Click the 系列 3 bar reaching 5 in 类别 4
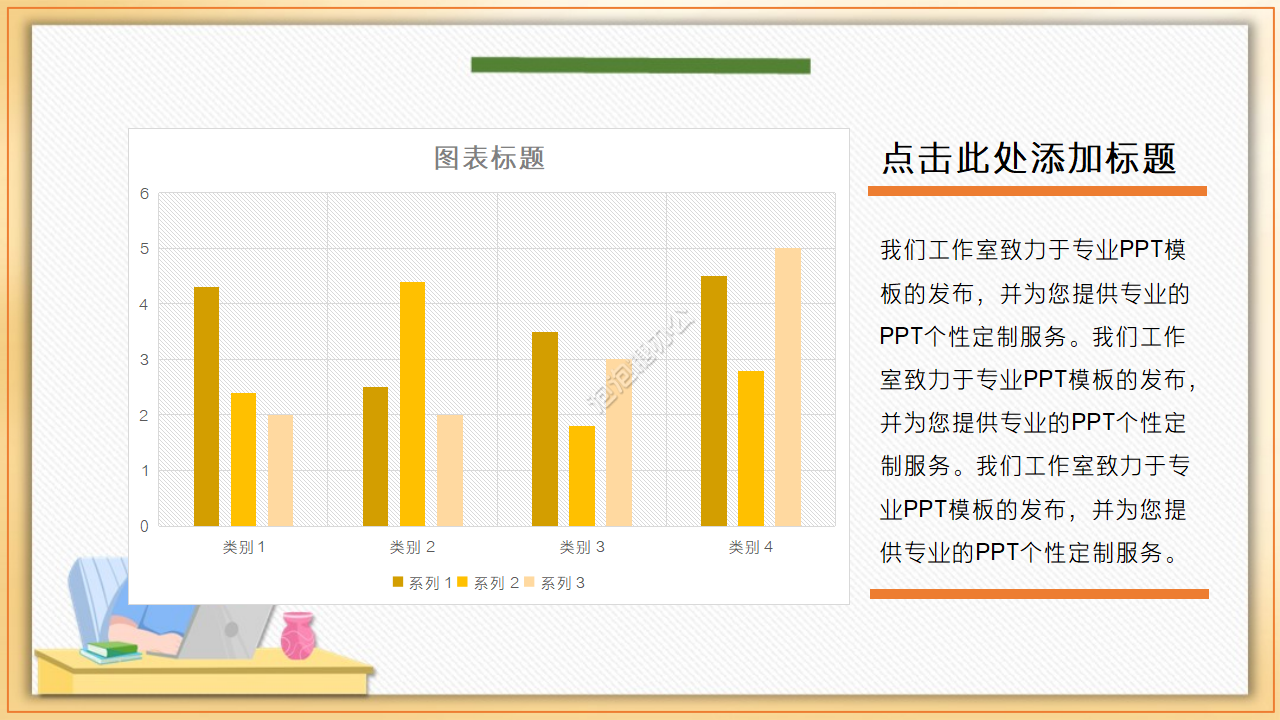Viewport: 1280px width, 720px height. point(788,387)
